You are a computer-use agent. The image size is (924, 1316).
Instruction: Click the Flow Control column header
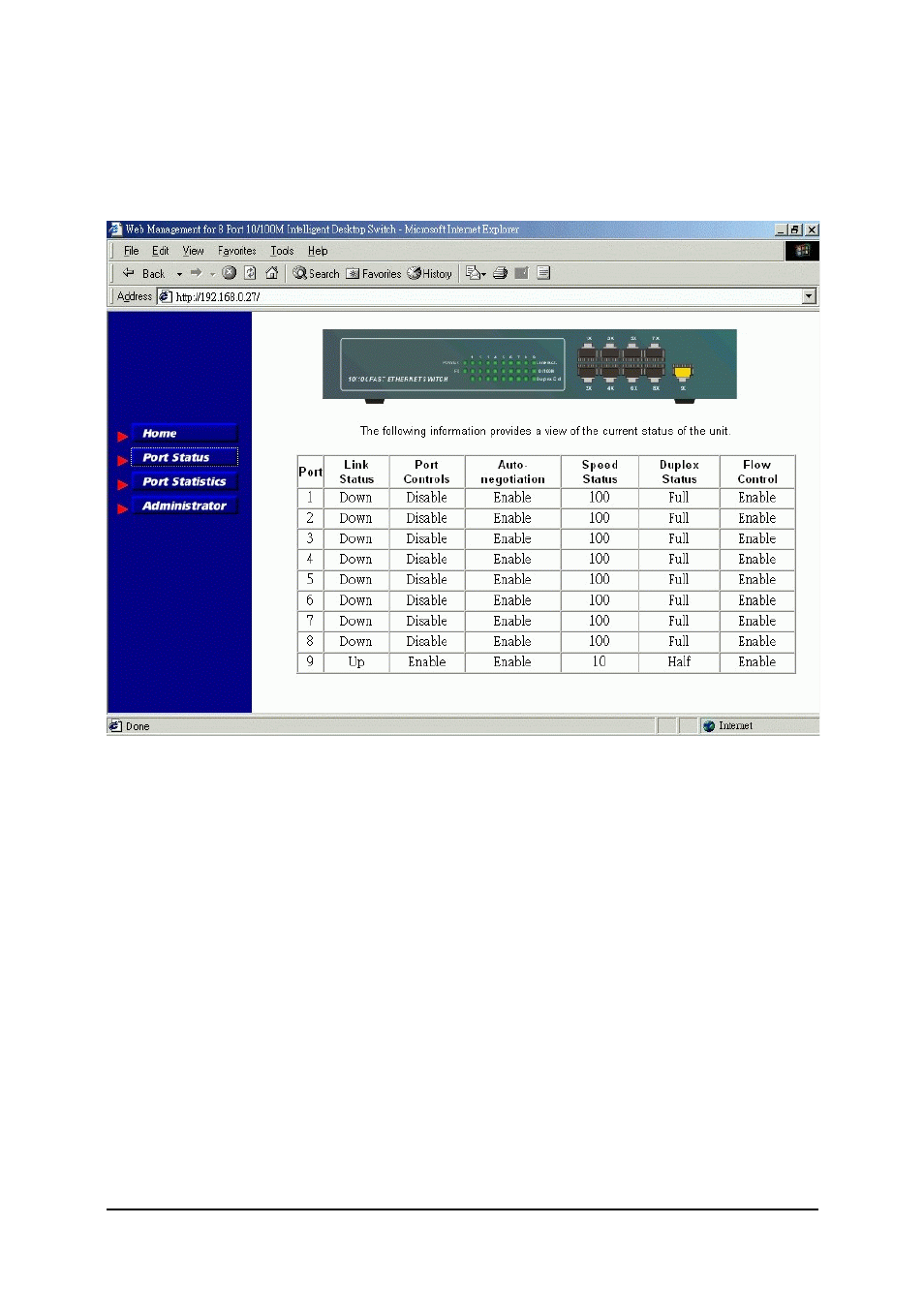[x=757, y=472]
